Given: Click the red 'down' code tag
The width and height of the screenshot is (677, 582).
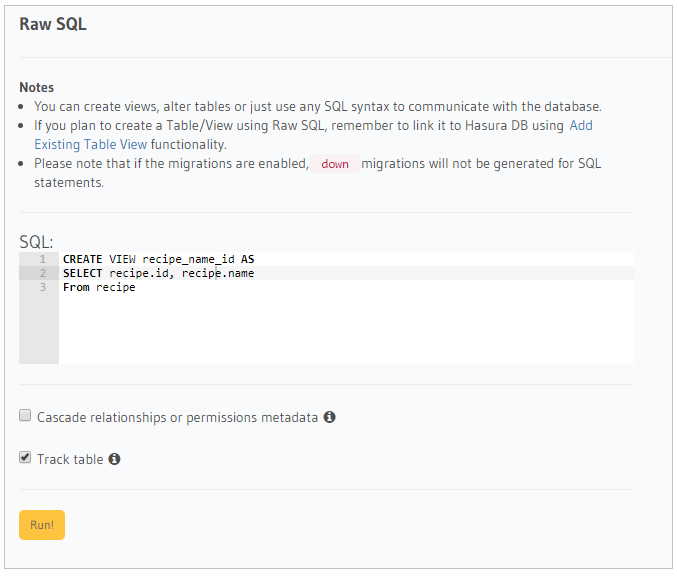Looking at the screenshot, I should (335, 164).
